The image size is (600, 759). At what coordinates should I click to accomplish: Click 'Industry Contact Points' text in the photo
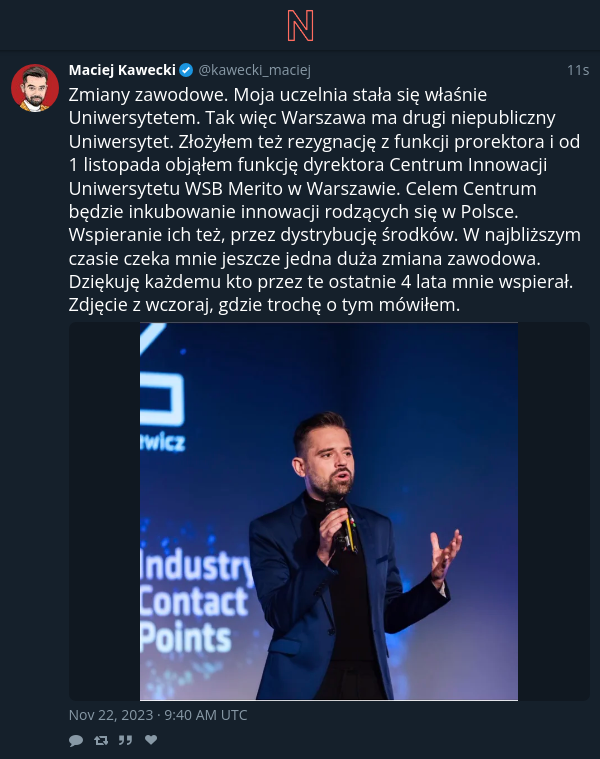pos(195,601)
